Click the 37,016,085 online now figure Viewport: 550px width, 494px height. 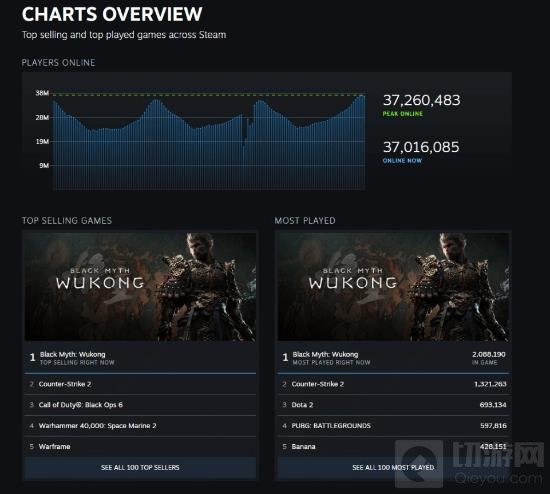click(421, 147)
